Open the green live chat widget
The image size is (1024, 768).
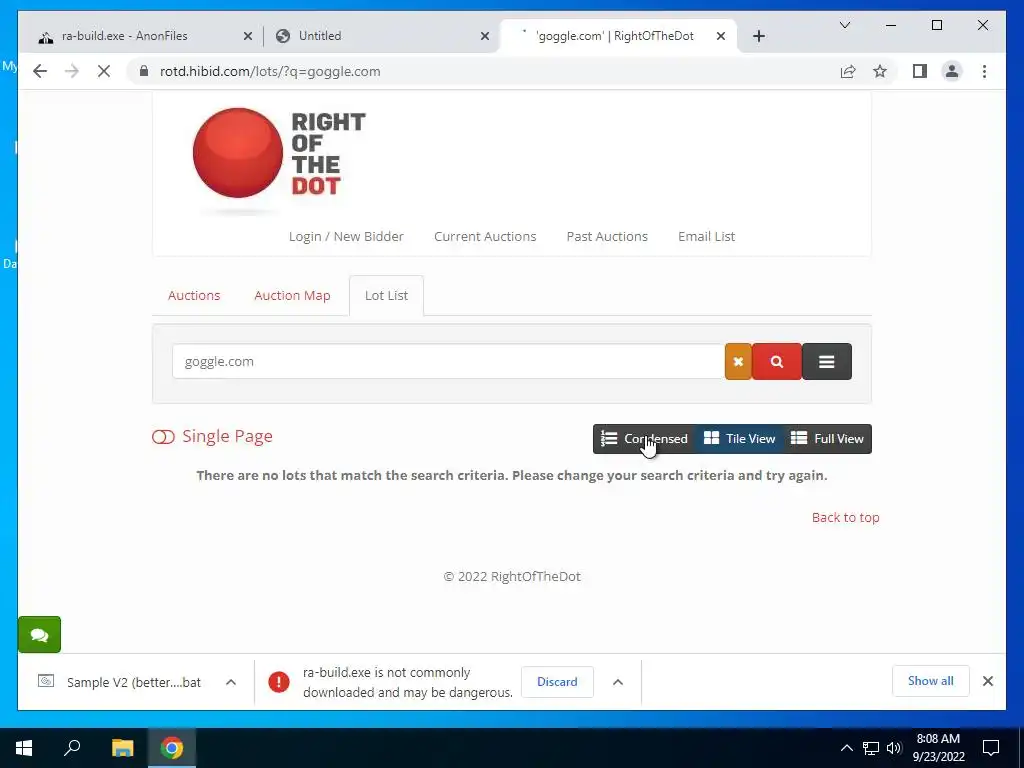point(39,634)
